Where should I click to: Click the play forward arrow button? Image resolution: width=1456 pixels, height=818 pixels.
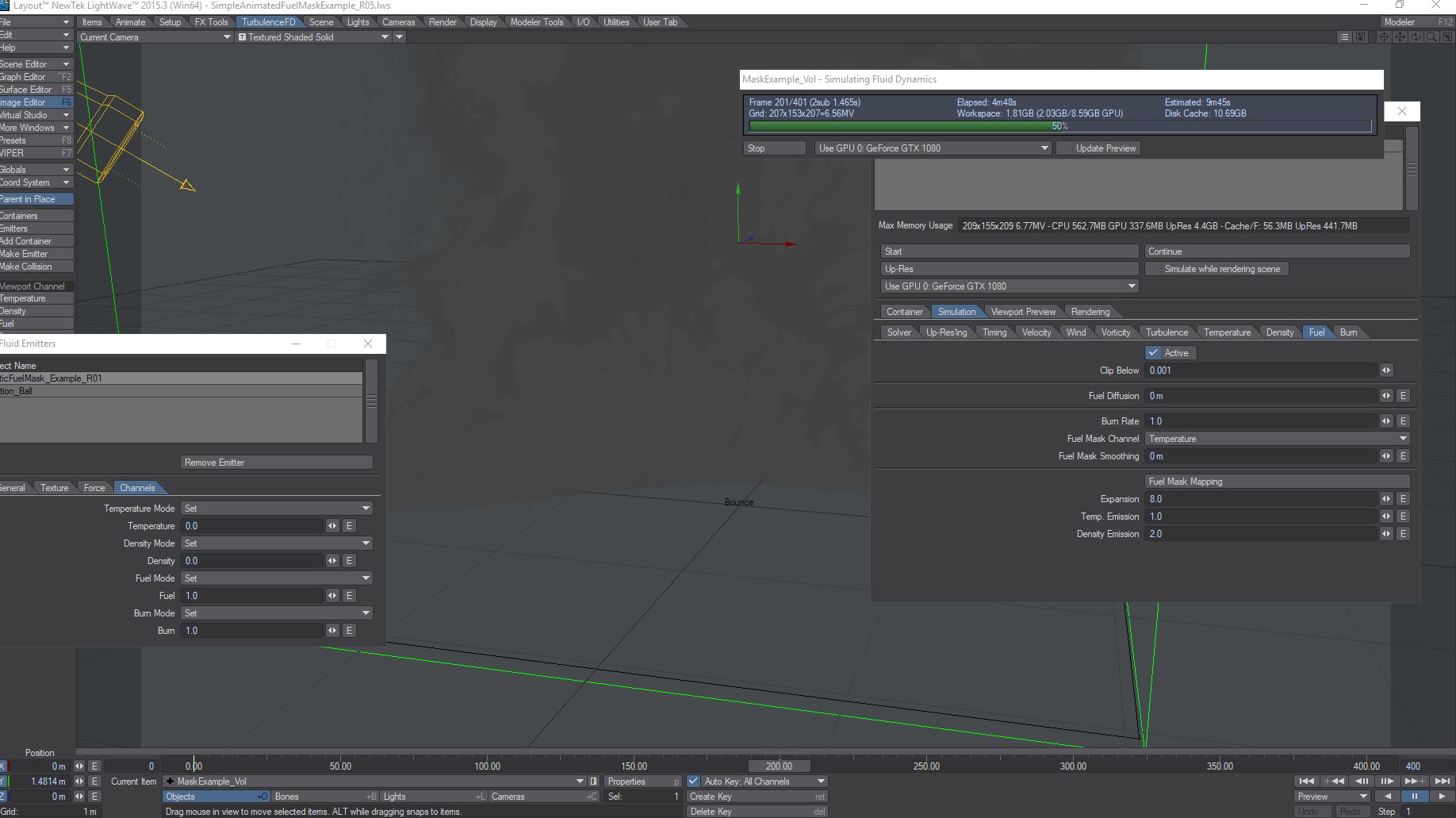[x=1441, y=797]
